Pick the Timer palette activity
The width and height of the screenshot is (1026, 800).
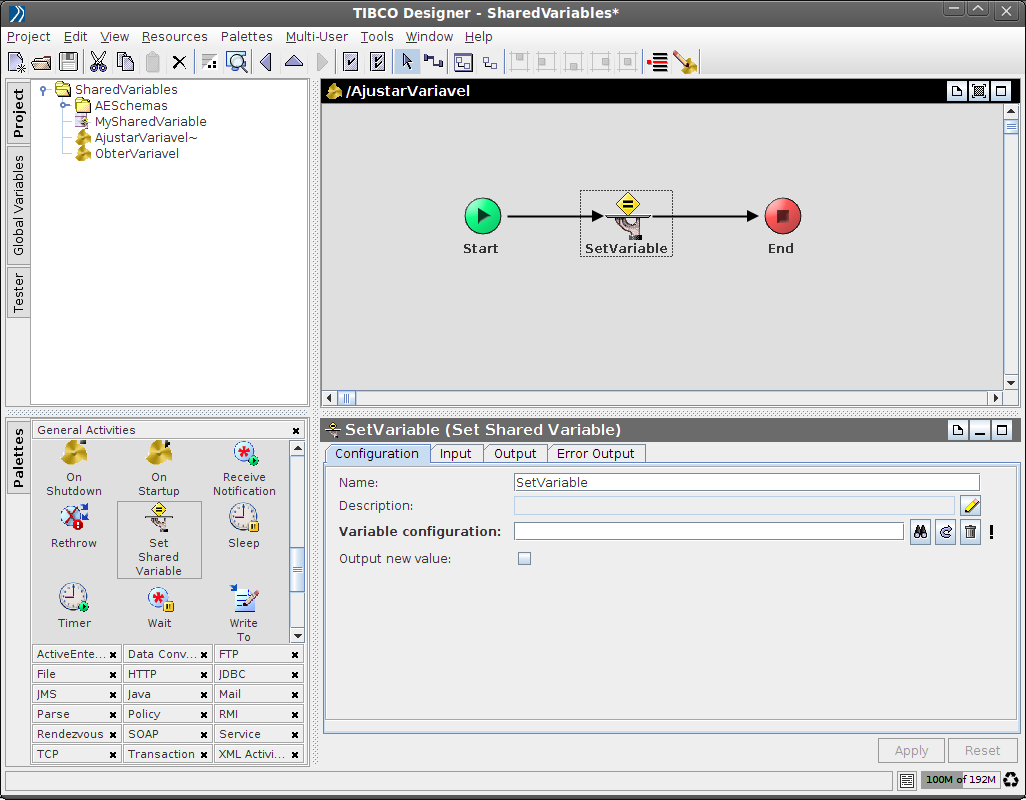coord(74,606)
